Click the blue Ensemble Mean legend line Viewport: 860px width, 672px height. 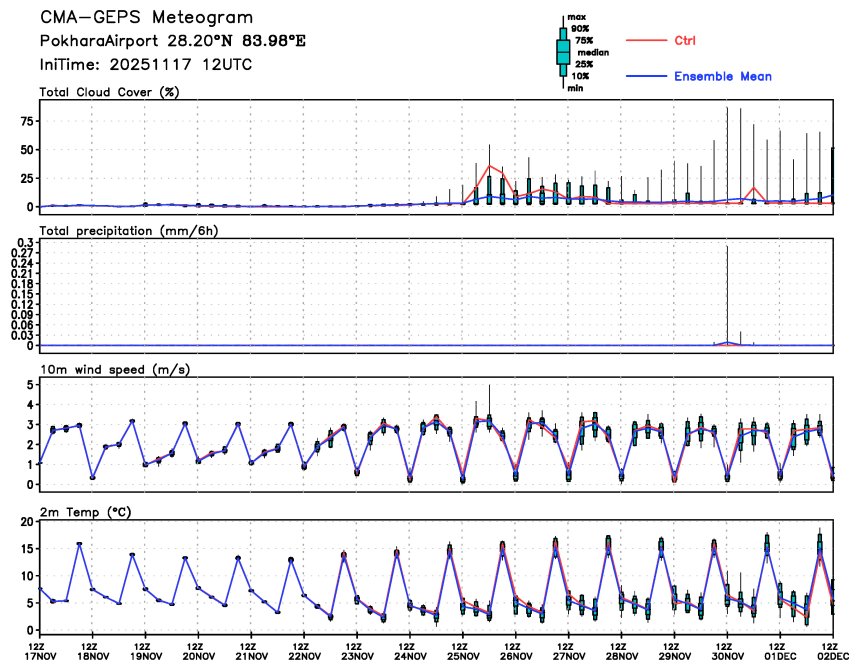(x=646, y=76)
